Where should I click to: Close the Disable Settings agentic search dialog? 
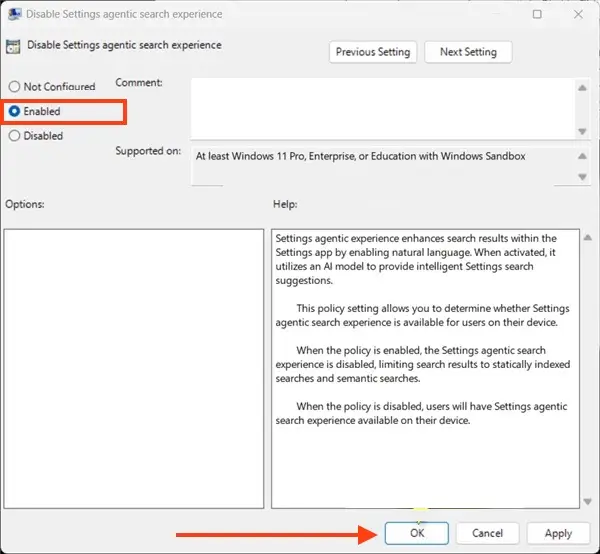(x=579, y=14)
